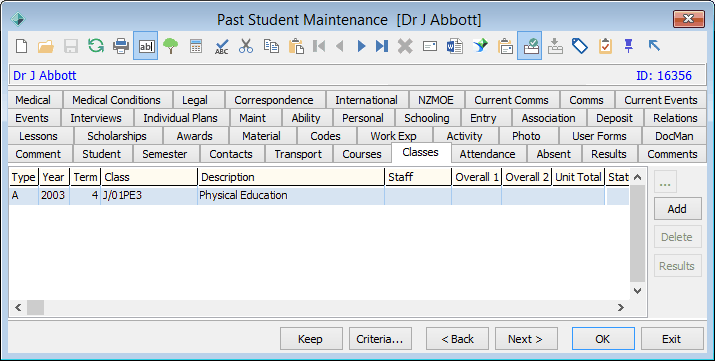The height and width of the screenshot is (361, 715).
Task: Confirm with the OK button
Action: pyautogui.click(x=603, y=339)
